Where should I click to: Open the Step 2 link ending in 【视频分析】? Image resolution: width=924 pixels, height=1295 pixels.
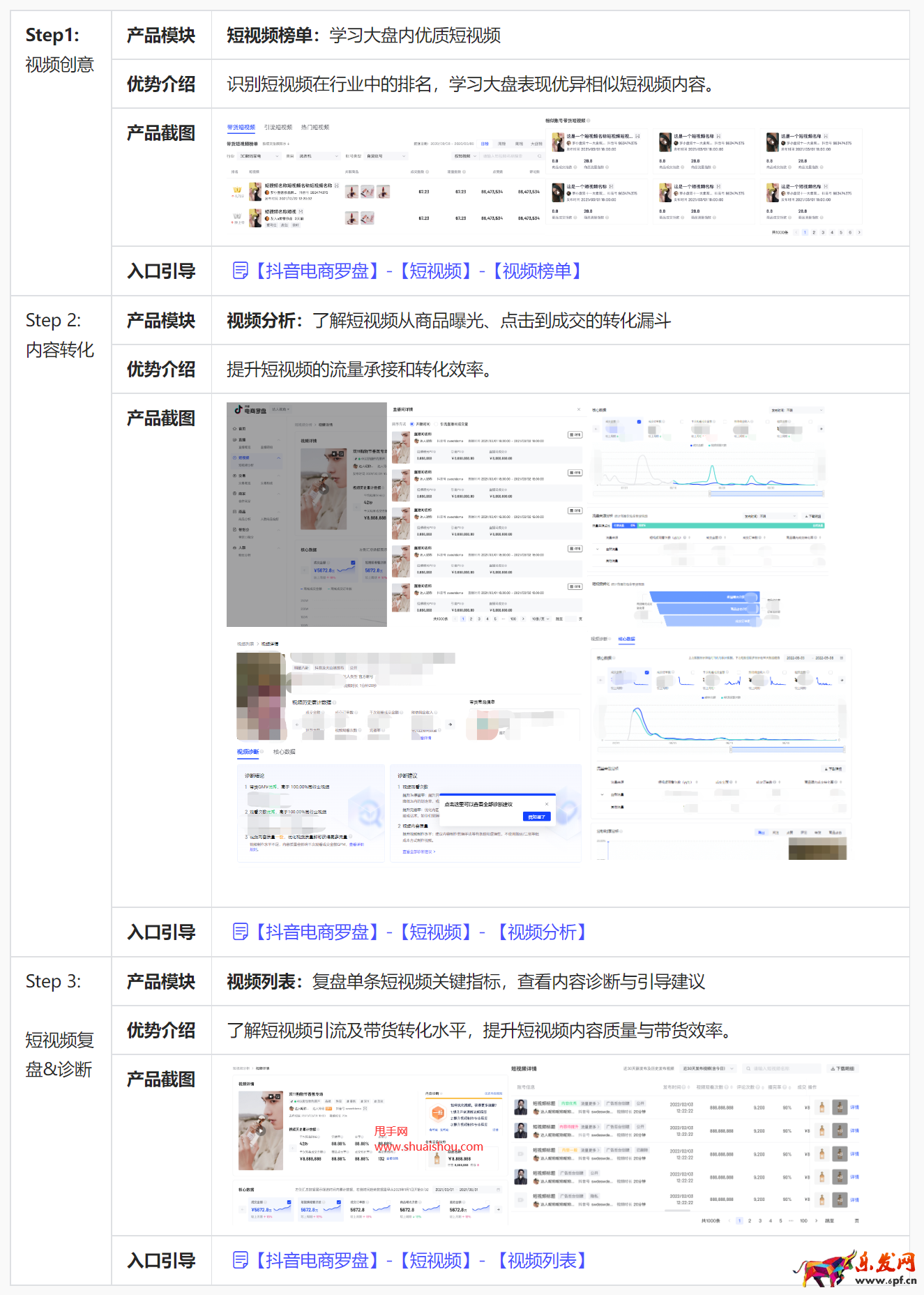coord(421,932)
